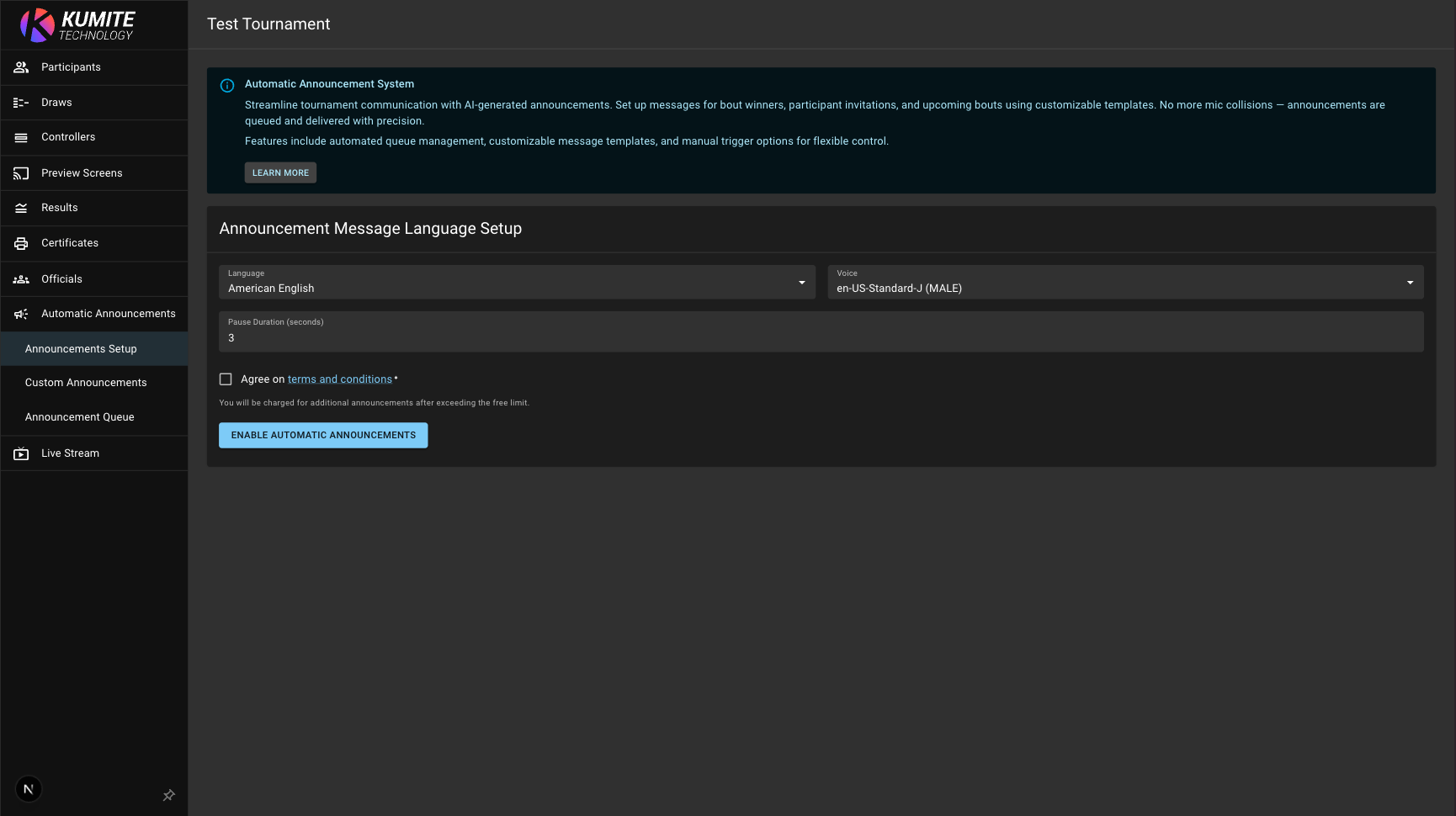The image size is (1456, 816).
Task: Go to Announcement Queue page
Action: point(80,417)
